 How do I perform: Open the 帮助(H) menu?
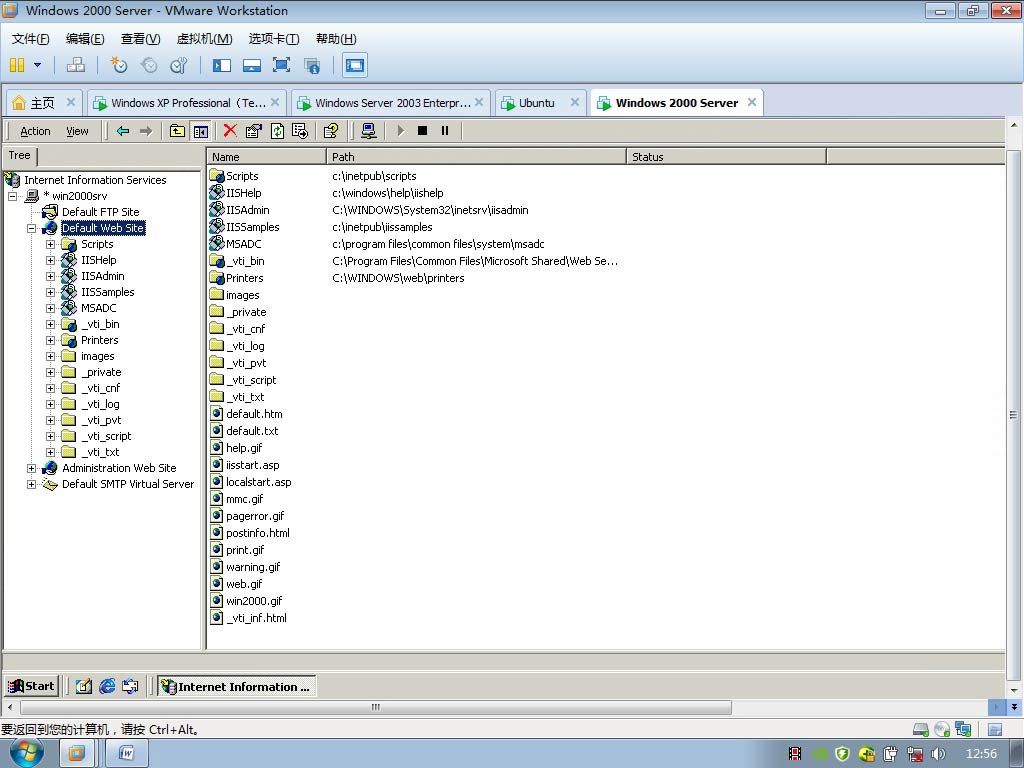(x=336, y=39)
